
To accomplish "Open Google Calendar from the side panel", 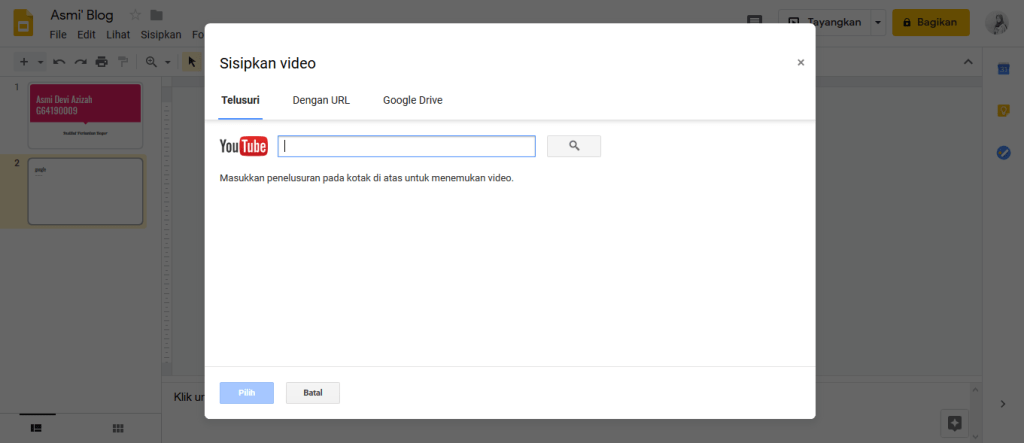I will [x=1003, y=68].
